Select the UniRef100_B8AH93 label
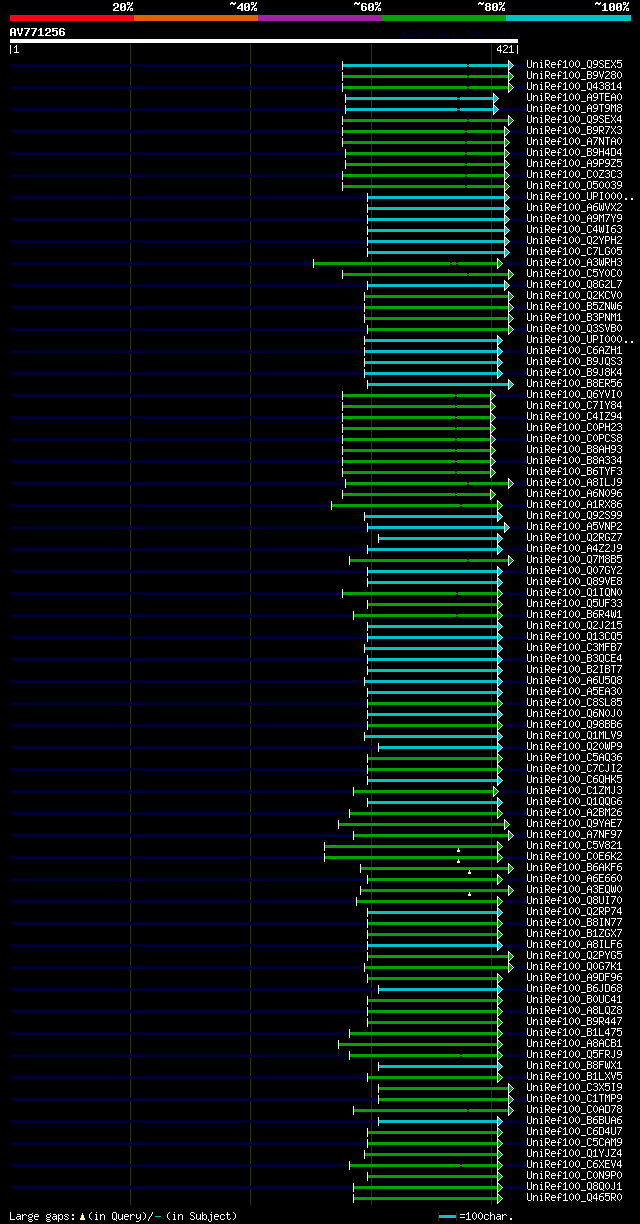The image size is (640, 1224). (x=574, y=449)
